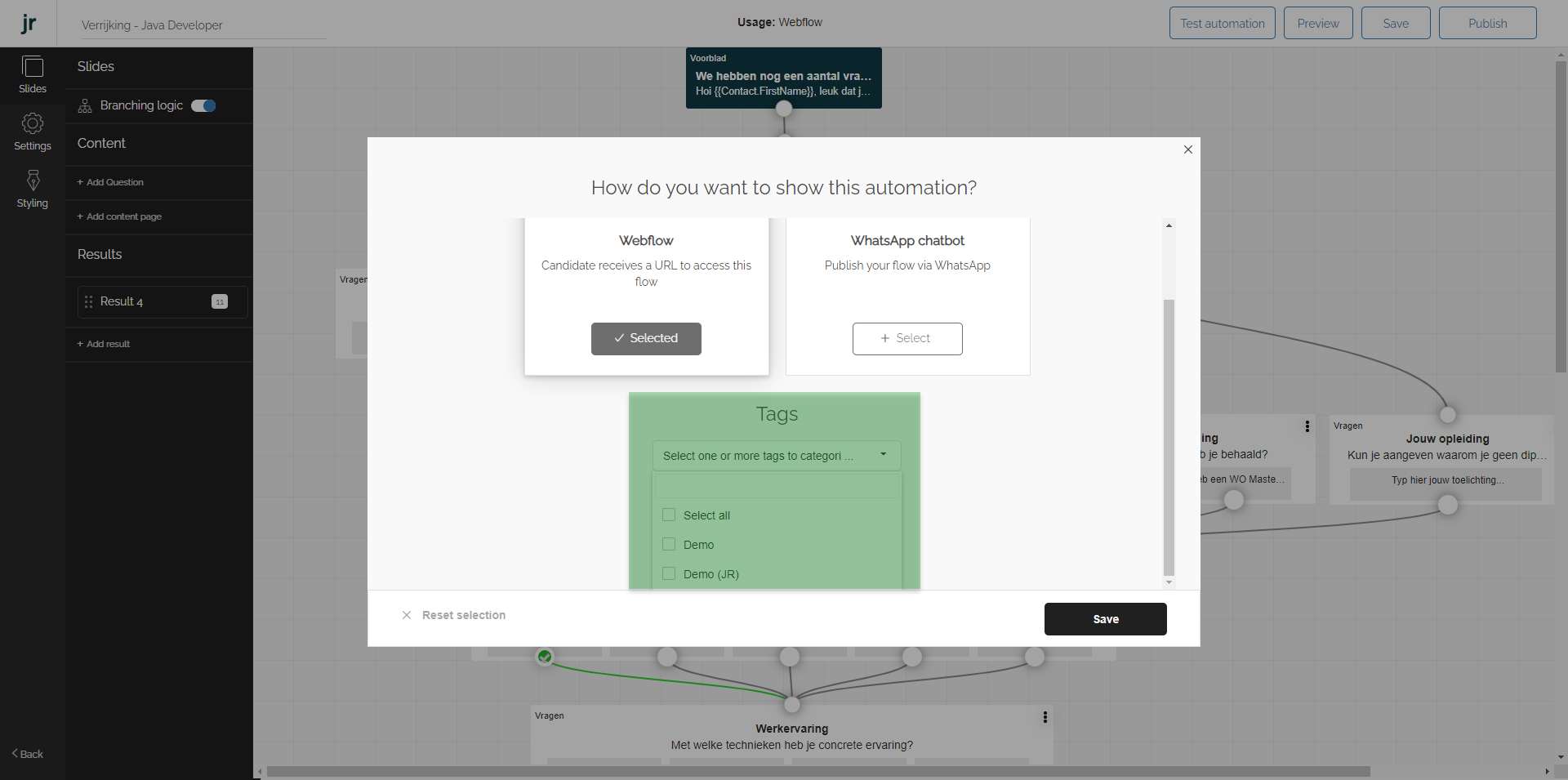This screenshot has height=780, width=1568.
Task: Click the Branching logic tree icon
Action: tap(85, 106)
